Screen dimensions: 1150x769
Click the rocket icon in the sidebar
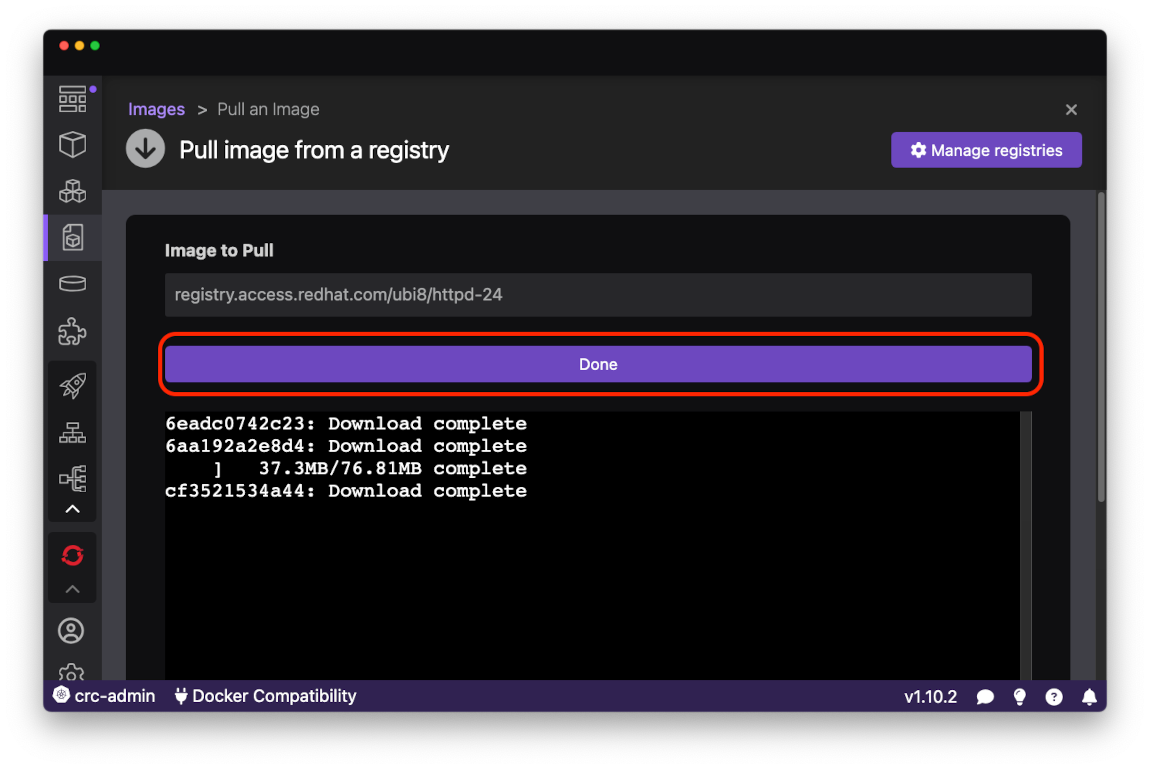[x=73, y=385]
